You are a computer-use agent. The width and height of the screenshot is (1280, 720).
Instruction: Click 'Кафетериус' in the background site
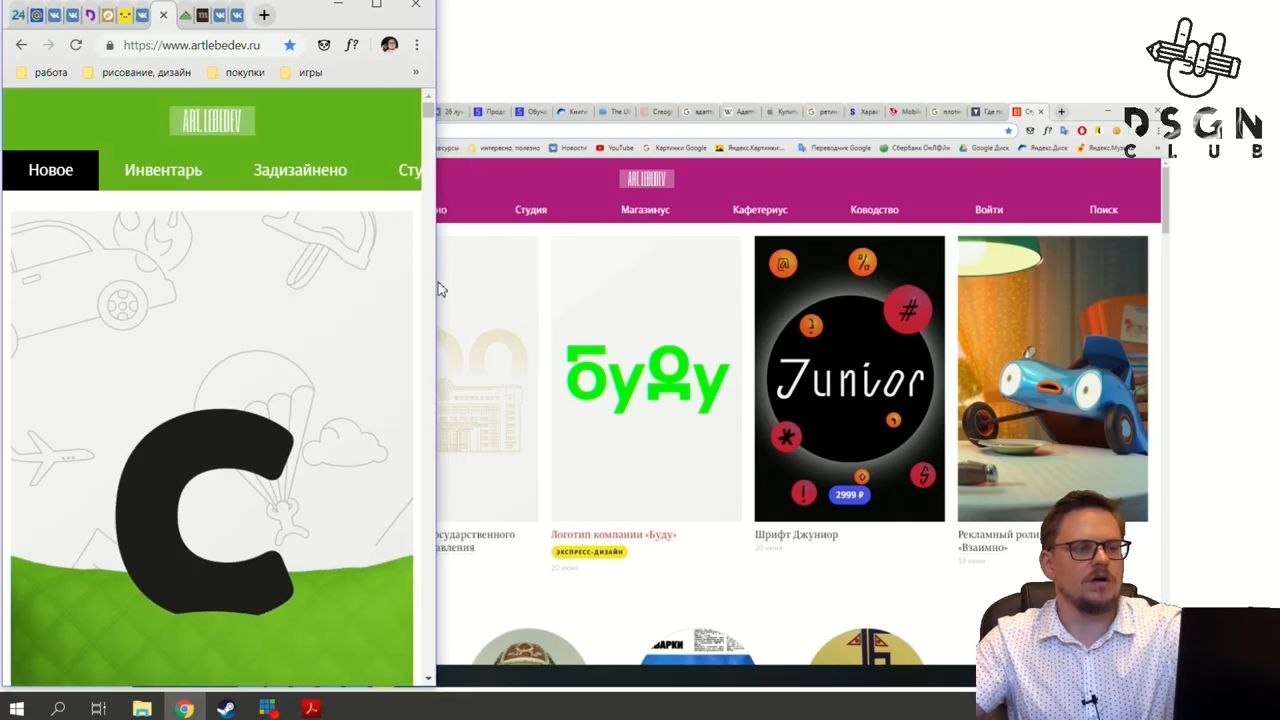760,210
